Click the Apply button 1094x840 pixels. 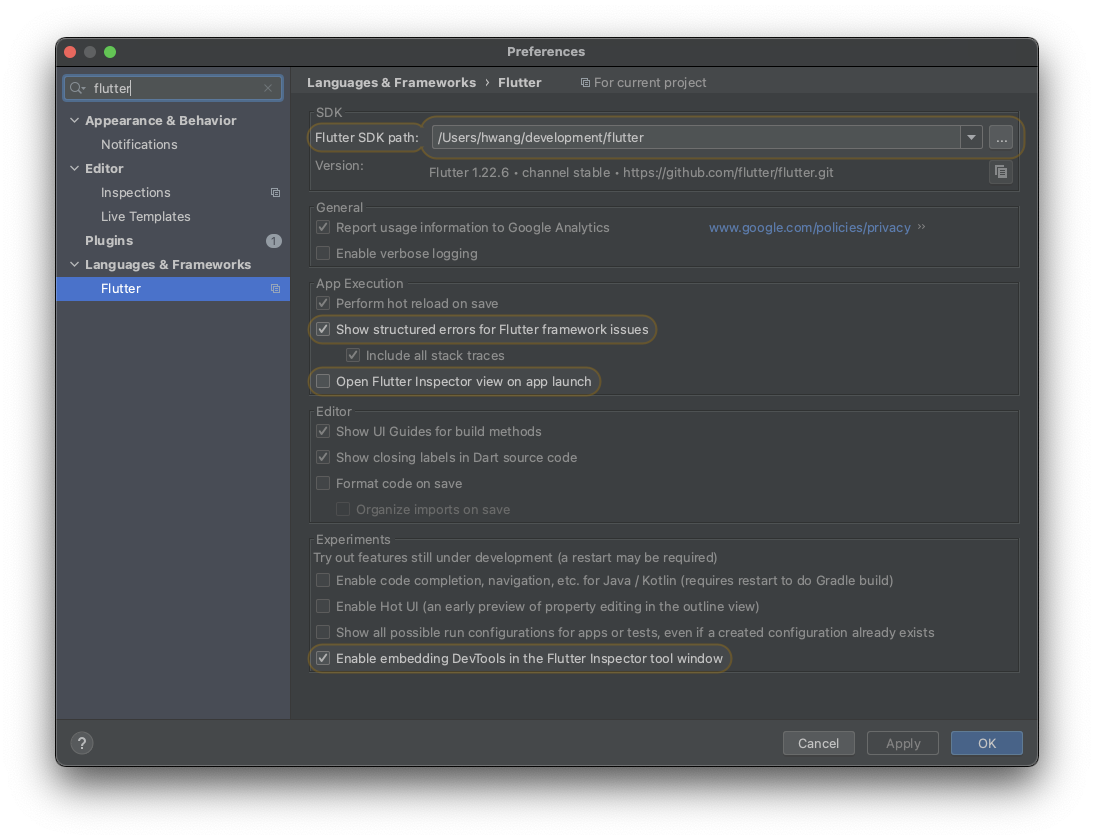903,743
